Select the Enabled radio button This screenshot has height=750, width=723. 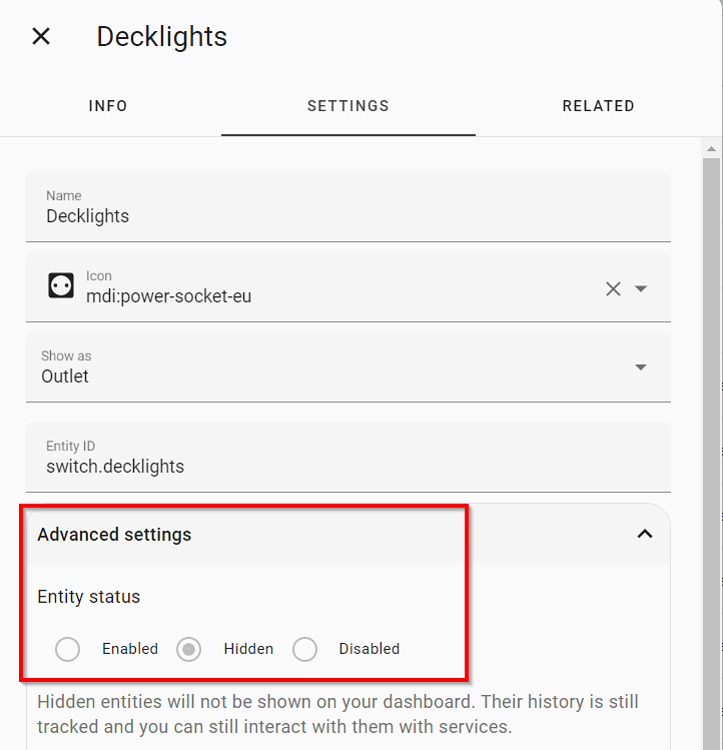[x=68, y=649]
